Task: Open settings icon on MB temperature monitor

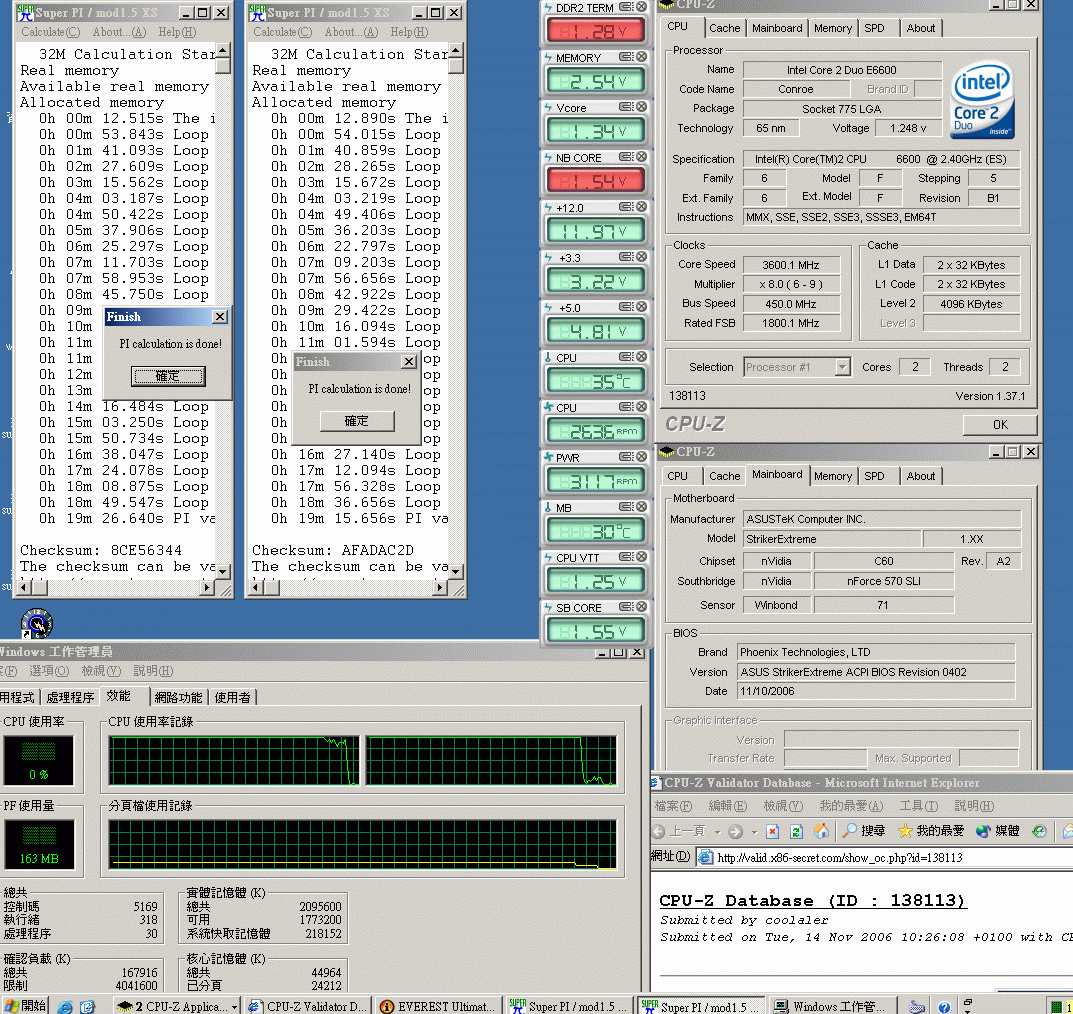Action: 625,507
